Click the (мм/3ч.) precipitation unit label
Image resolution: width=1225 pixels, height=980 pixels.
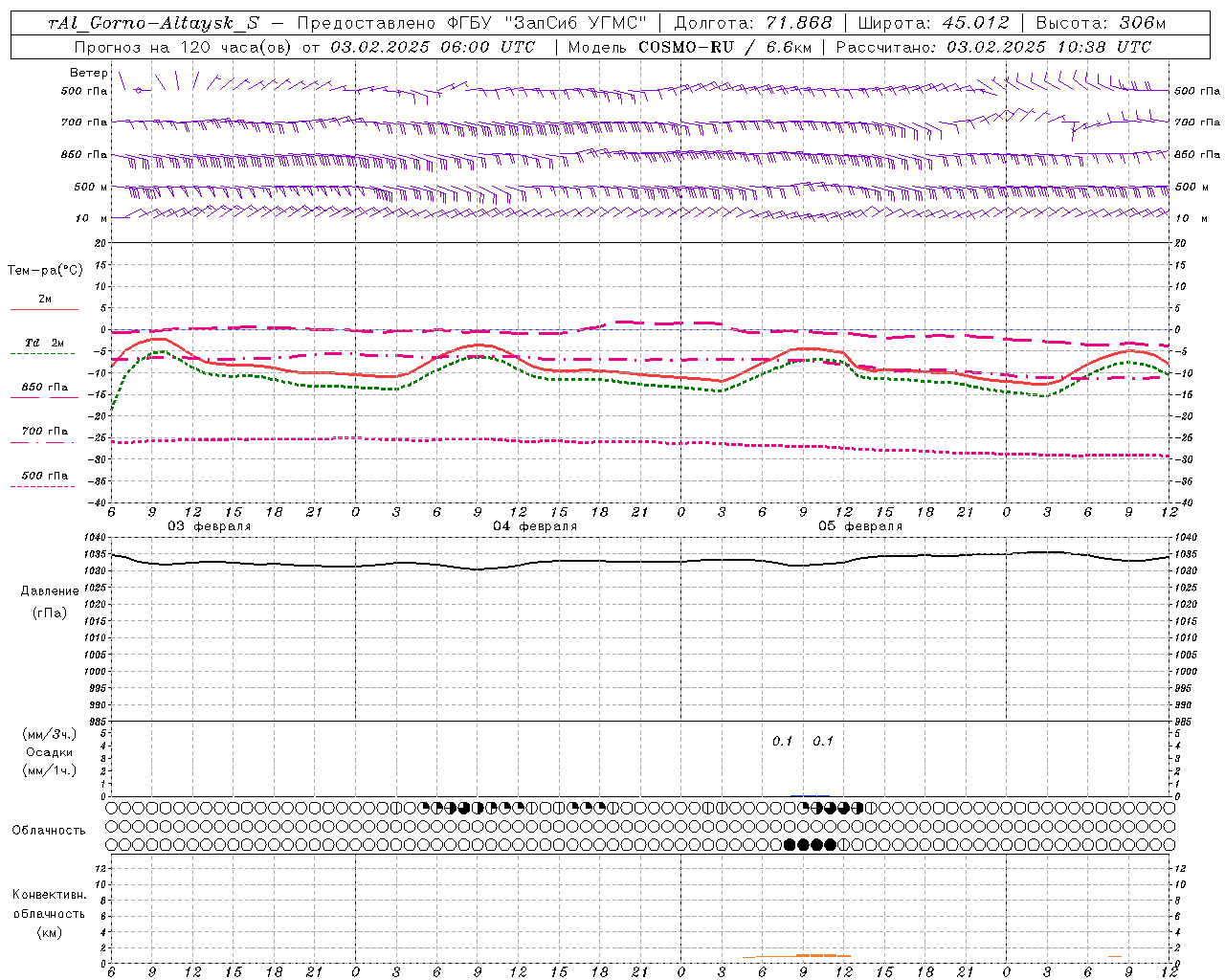(50, 735)
